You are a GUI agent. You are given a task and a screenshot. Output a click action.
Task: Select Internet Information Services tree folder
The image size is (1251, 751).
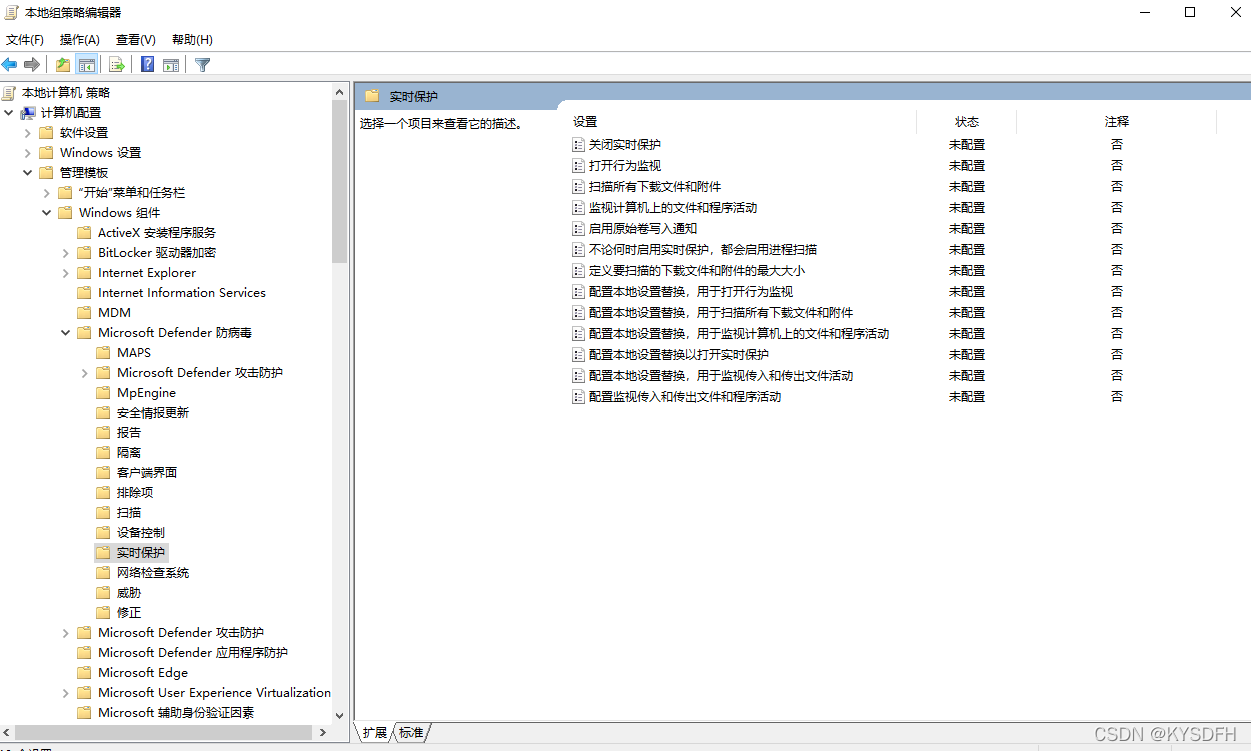[x=182, y=293]
